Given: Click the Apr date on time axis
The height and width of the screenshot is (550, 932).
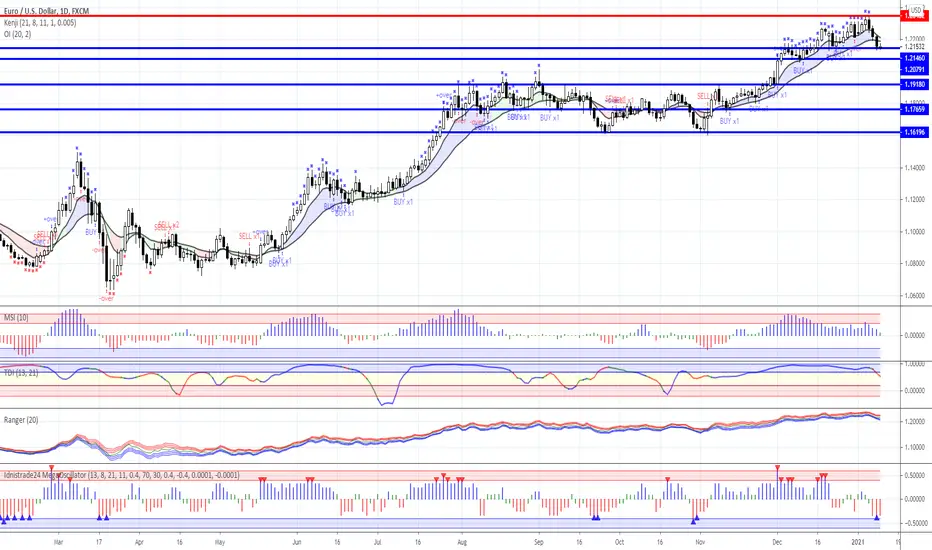Looking at the screenshot, I should point(139,542).
